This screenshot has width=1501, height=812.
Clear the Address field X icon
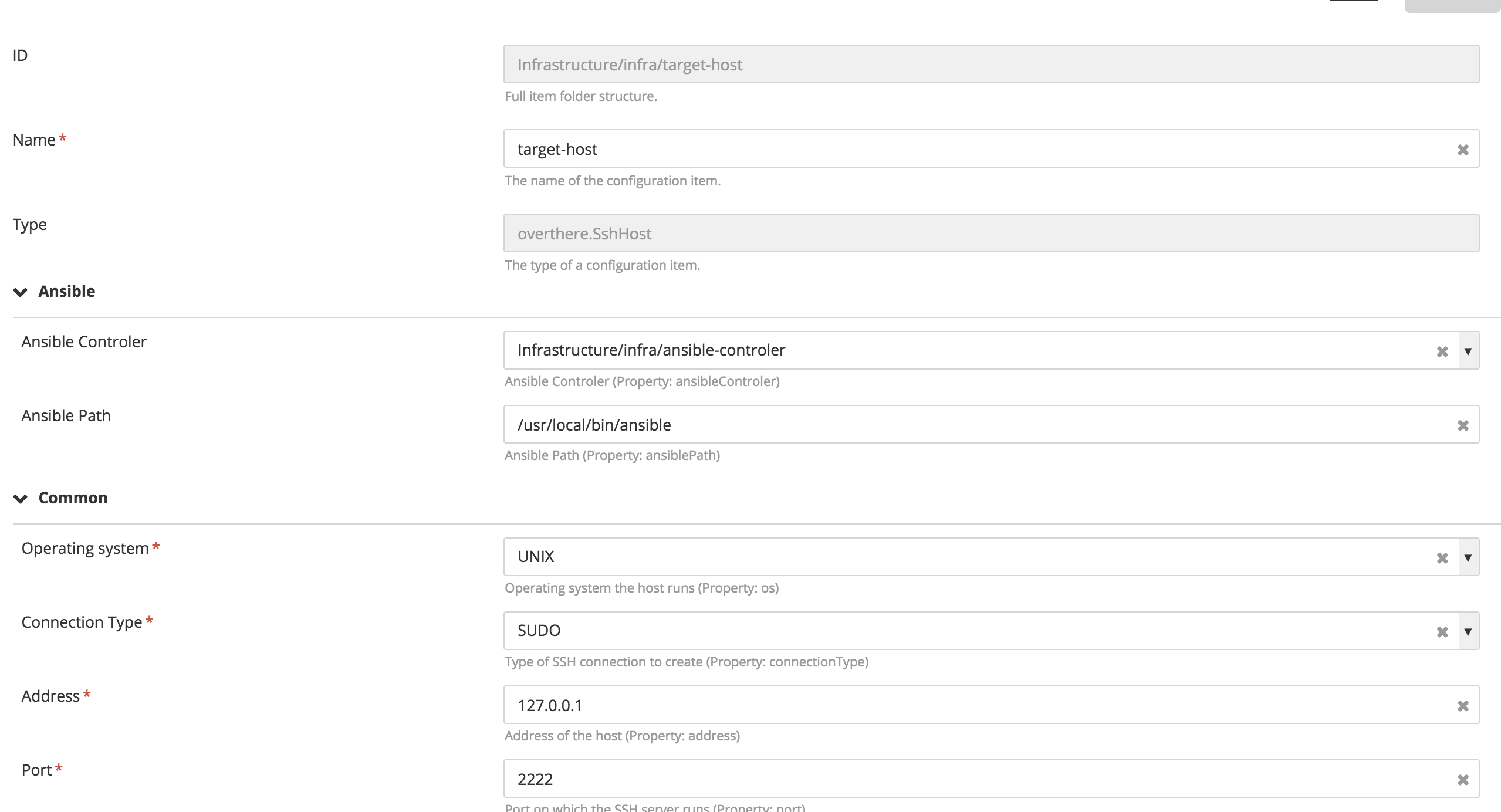pos(1463,706)
